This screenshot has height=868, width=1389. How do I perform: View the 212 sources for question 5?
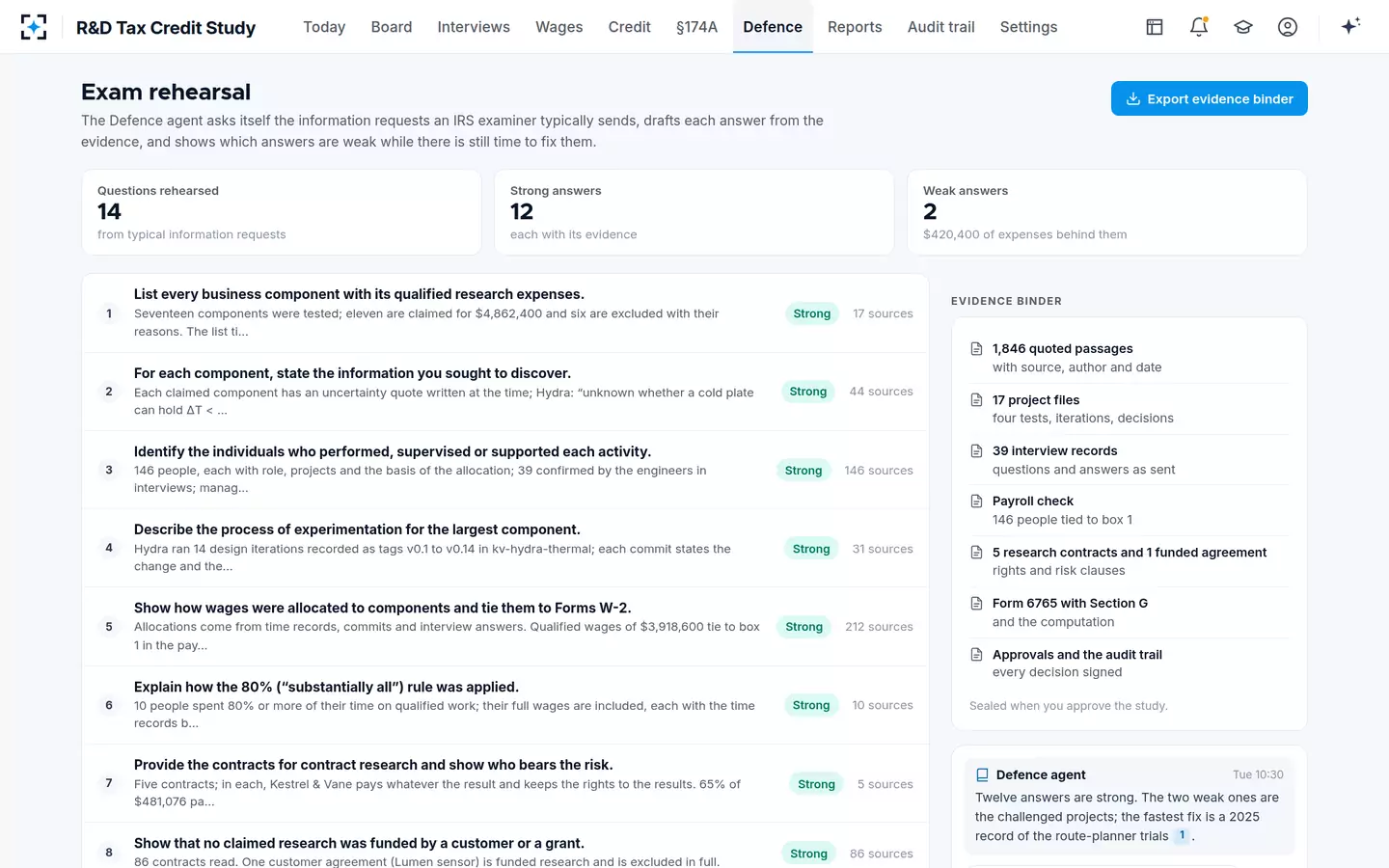(x=879, y=627)
